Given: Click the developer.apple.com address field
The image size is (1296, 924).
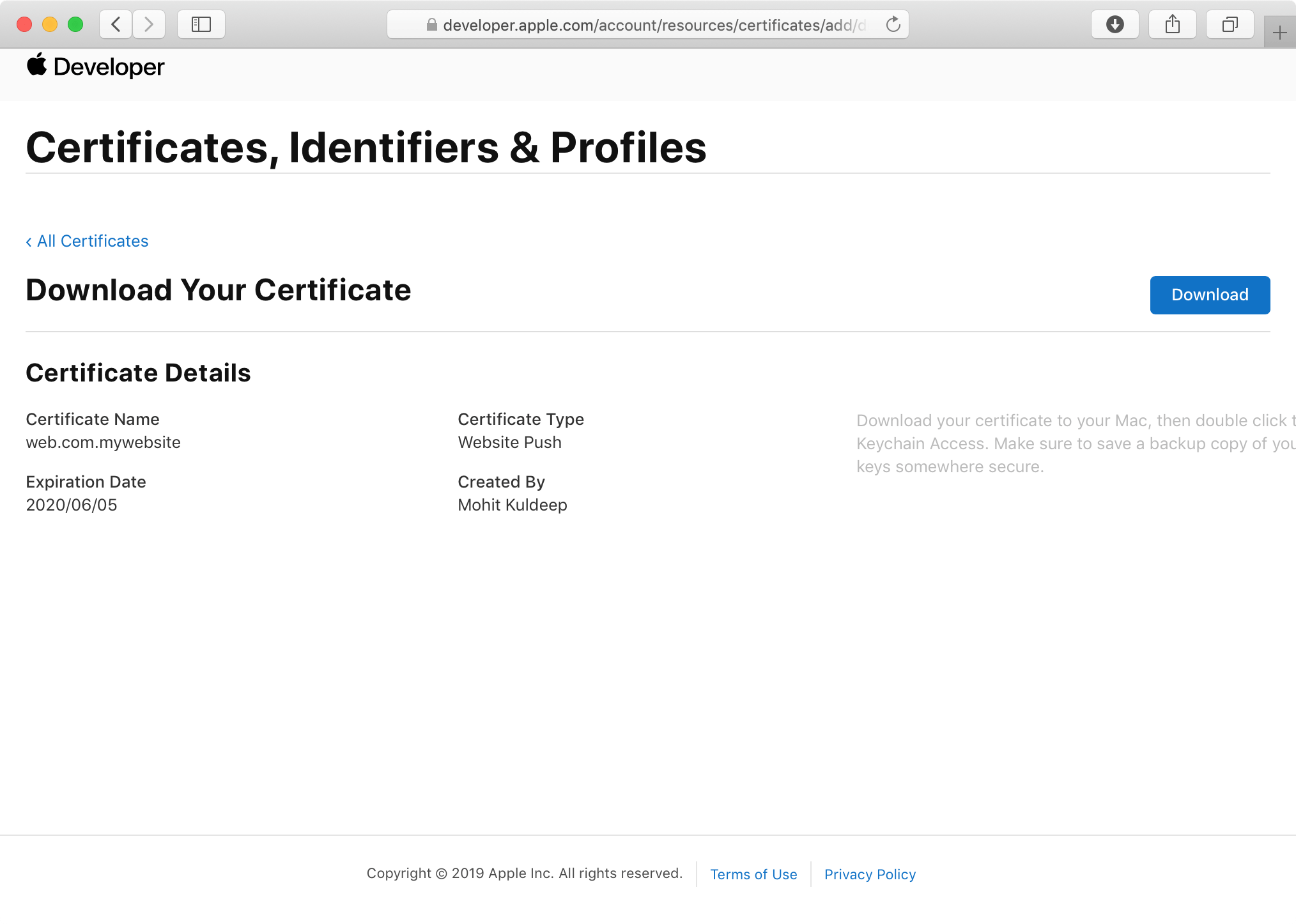Looking at the screenshot, I should point(652,25).
